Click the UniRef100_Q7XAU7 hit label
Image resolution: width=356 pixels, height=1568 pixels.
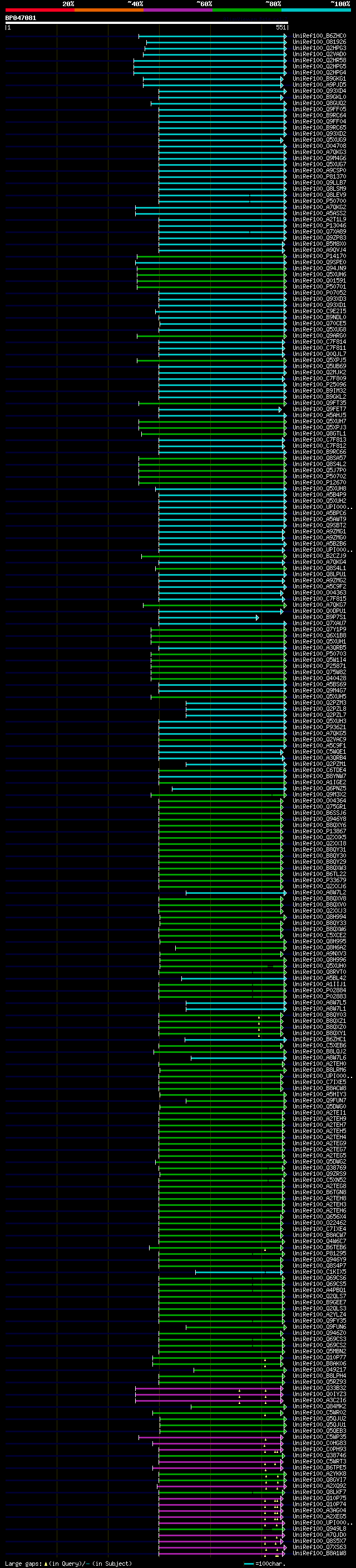(x=319, y=623)
